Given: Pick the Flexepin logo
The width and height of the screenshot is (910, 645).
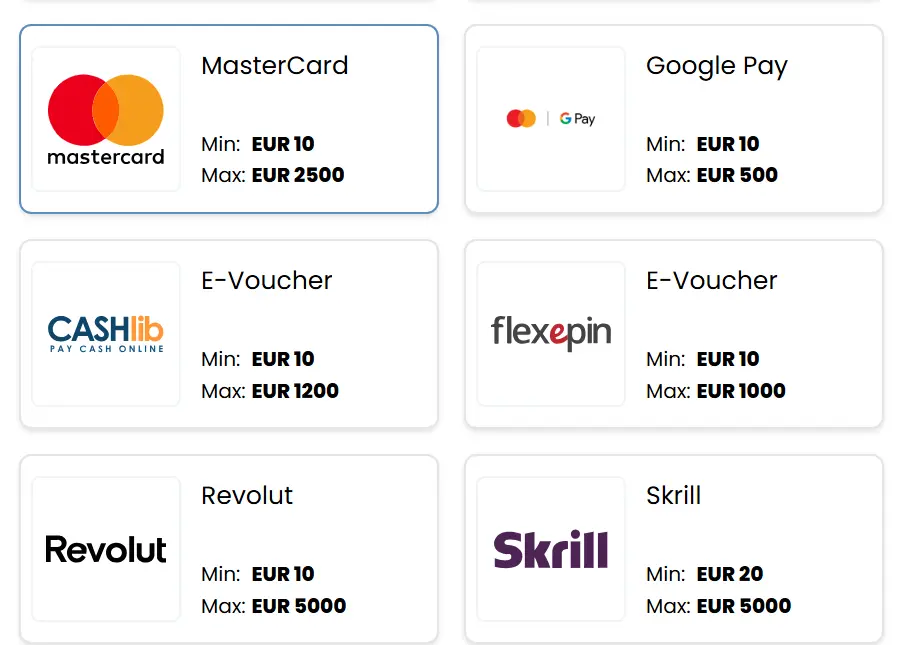Looking at the screenshot, I should pyautogui.click(x=551, y=334).
